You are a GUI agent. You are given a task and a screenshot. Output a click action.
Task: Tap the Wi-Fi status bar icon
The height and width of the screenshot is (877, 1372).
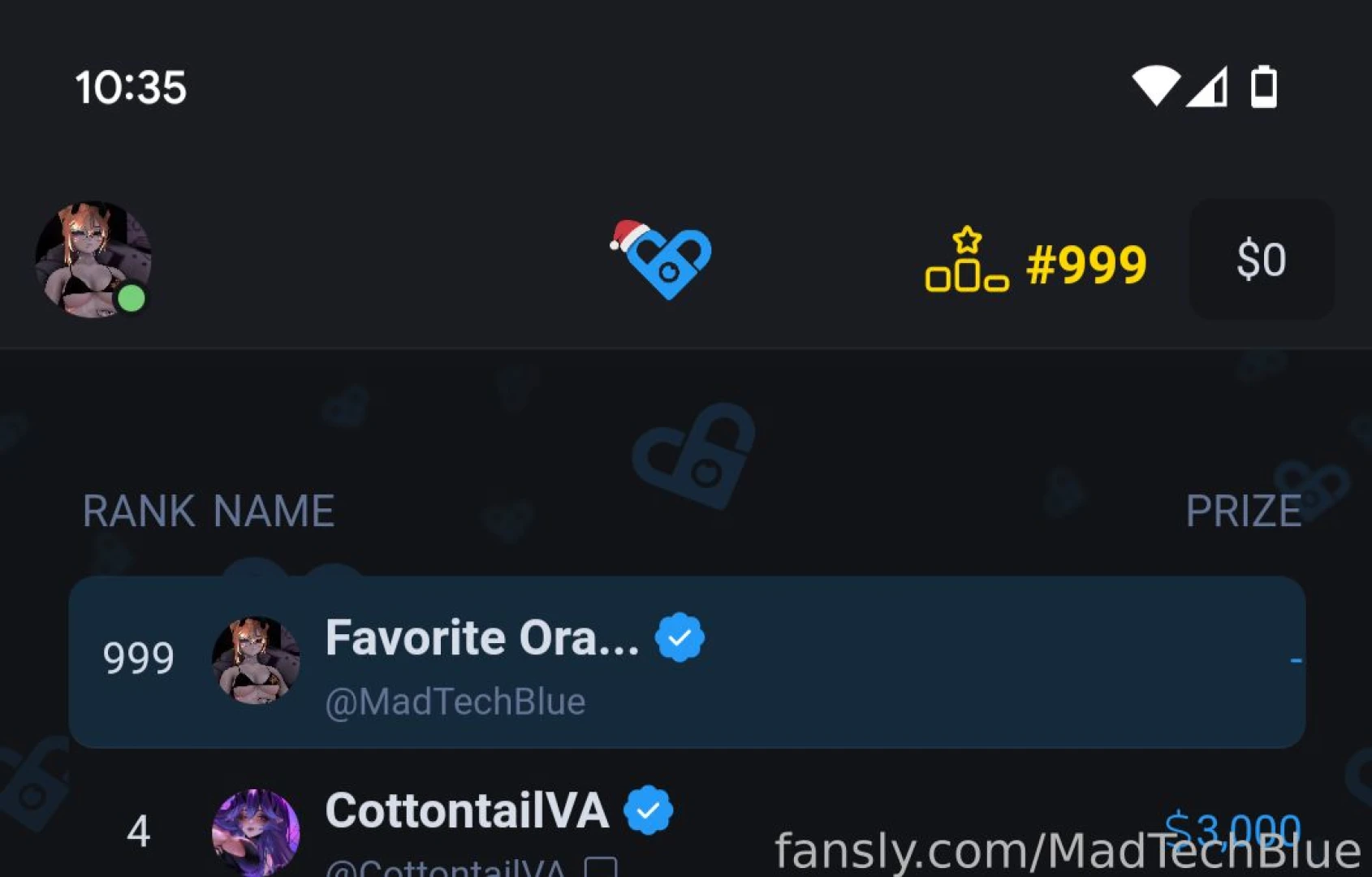pos(1156,86)
